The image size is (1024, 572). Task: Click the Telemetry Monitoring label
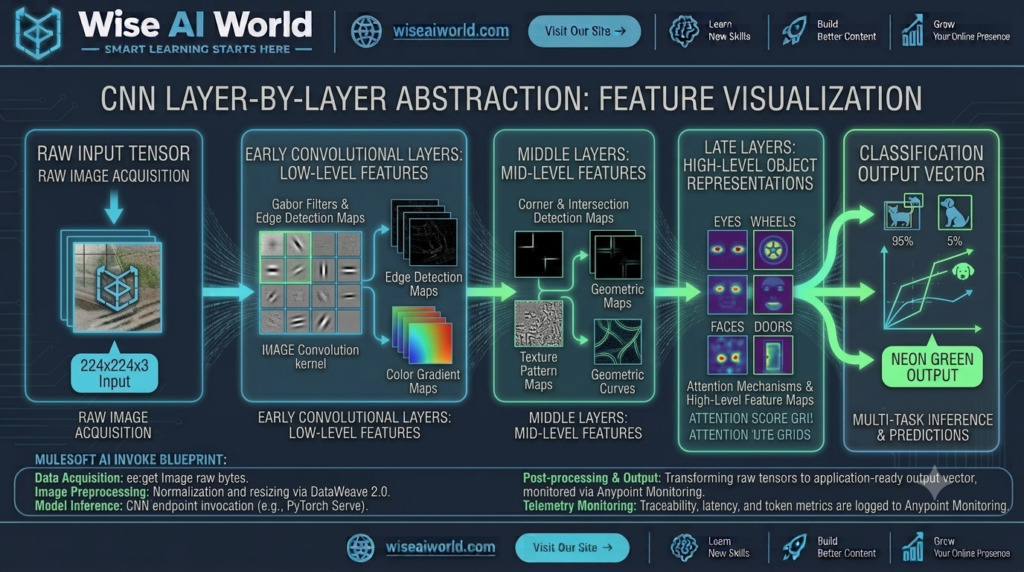tap(579, 506)
